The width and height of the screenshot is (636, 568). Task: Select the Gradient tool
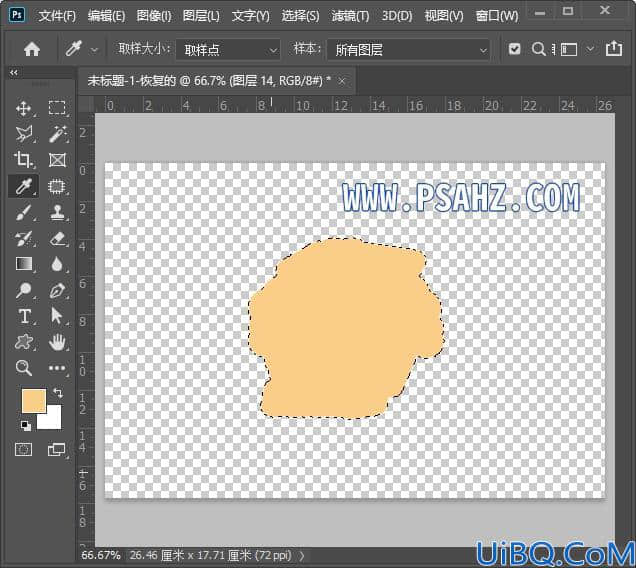(24, 264)
